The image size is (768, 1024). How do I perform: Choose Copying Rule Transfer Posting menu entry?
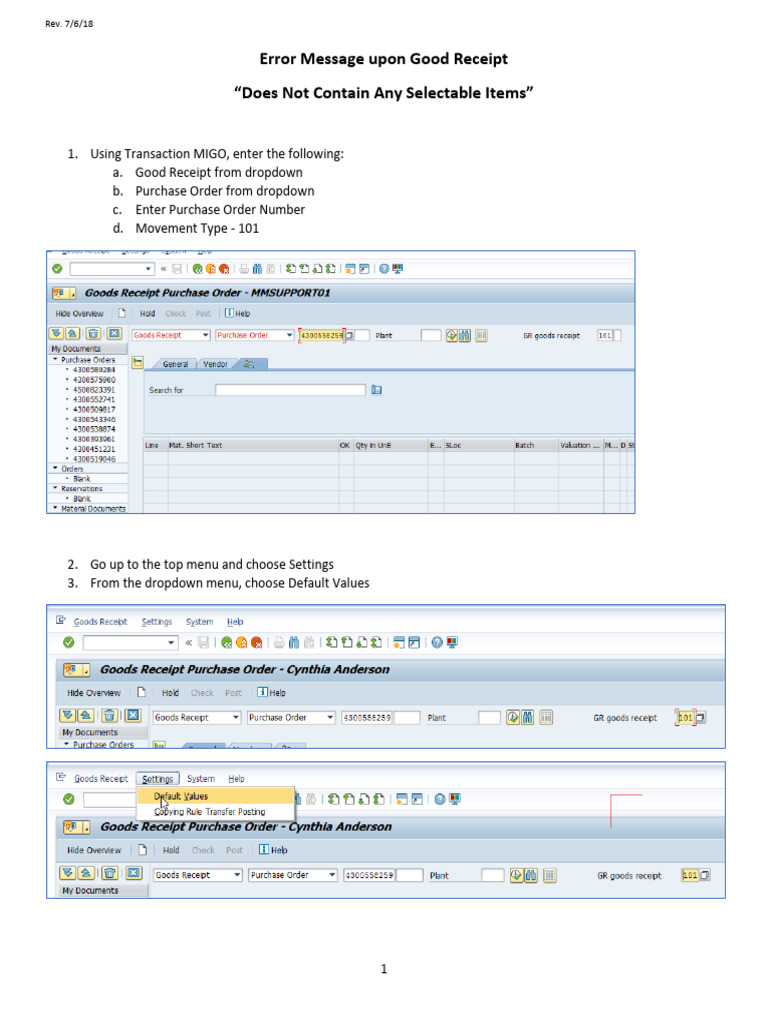pos(216,812)
